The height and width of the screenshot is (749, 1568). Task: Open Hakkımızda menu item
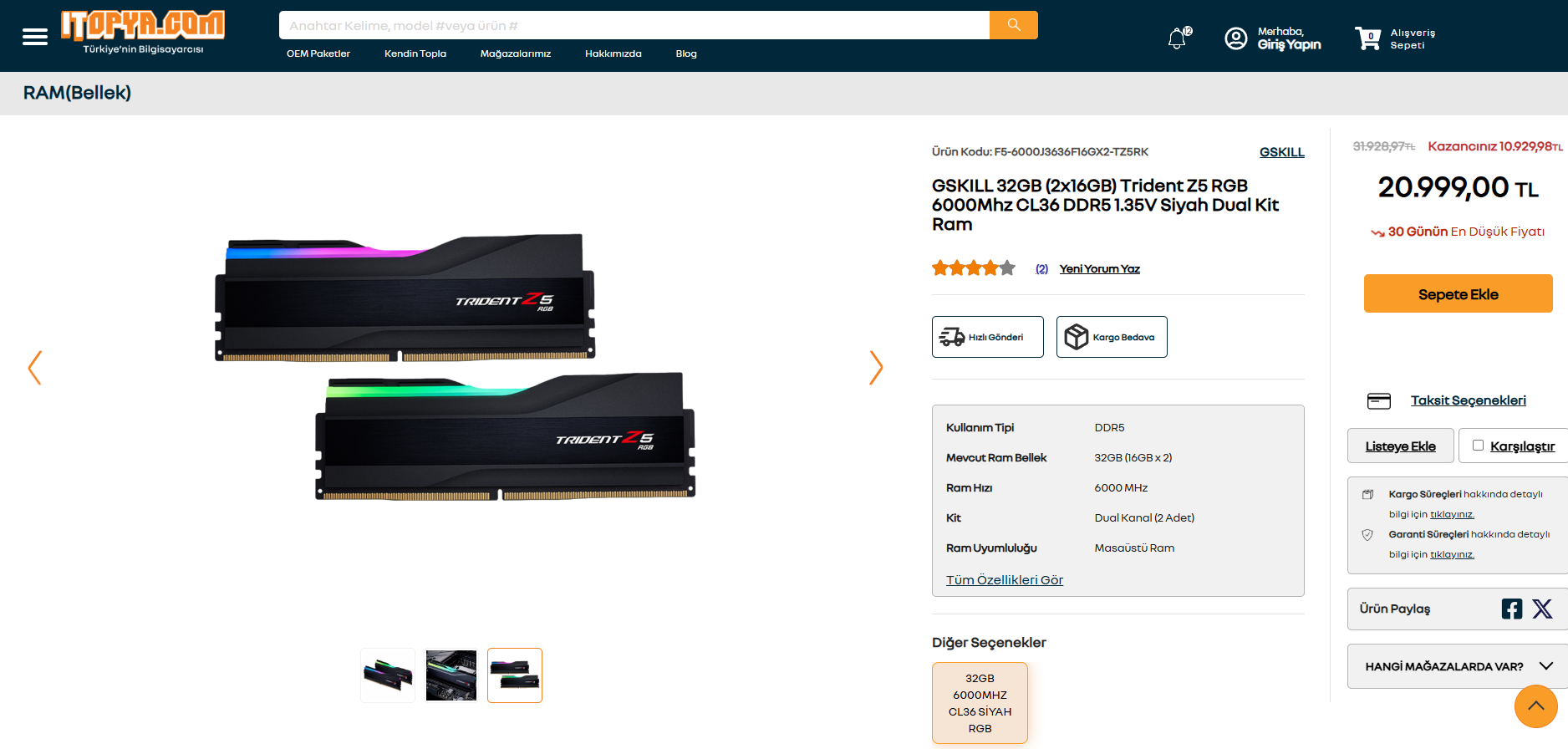[613, 53]
